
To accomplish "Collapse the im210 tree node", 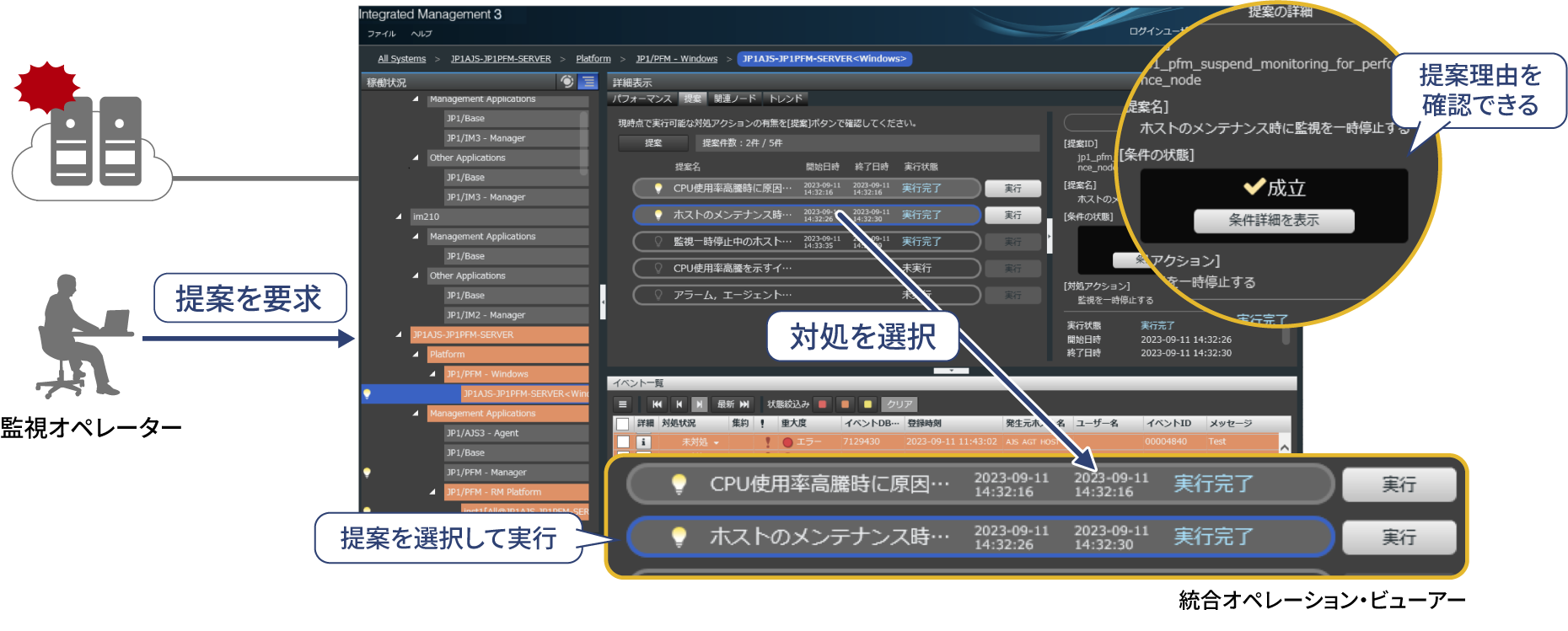I will point(399,217).
